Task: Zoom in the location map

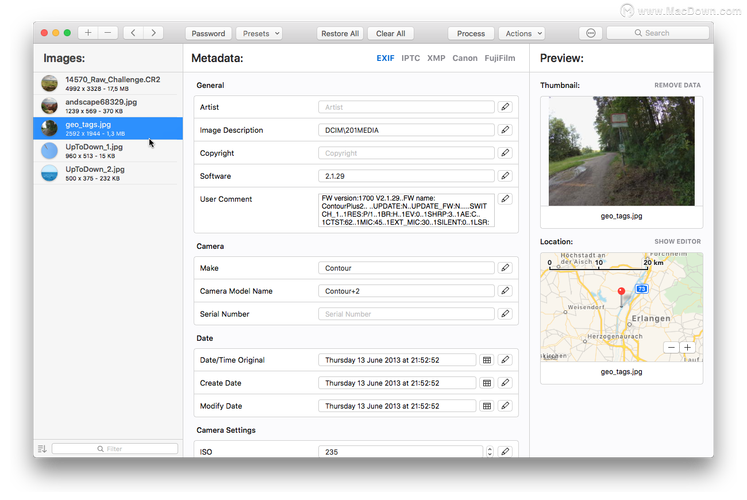Action: 687,348
